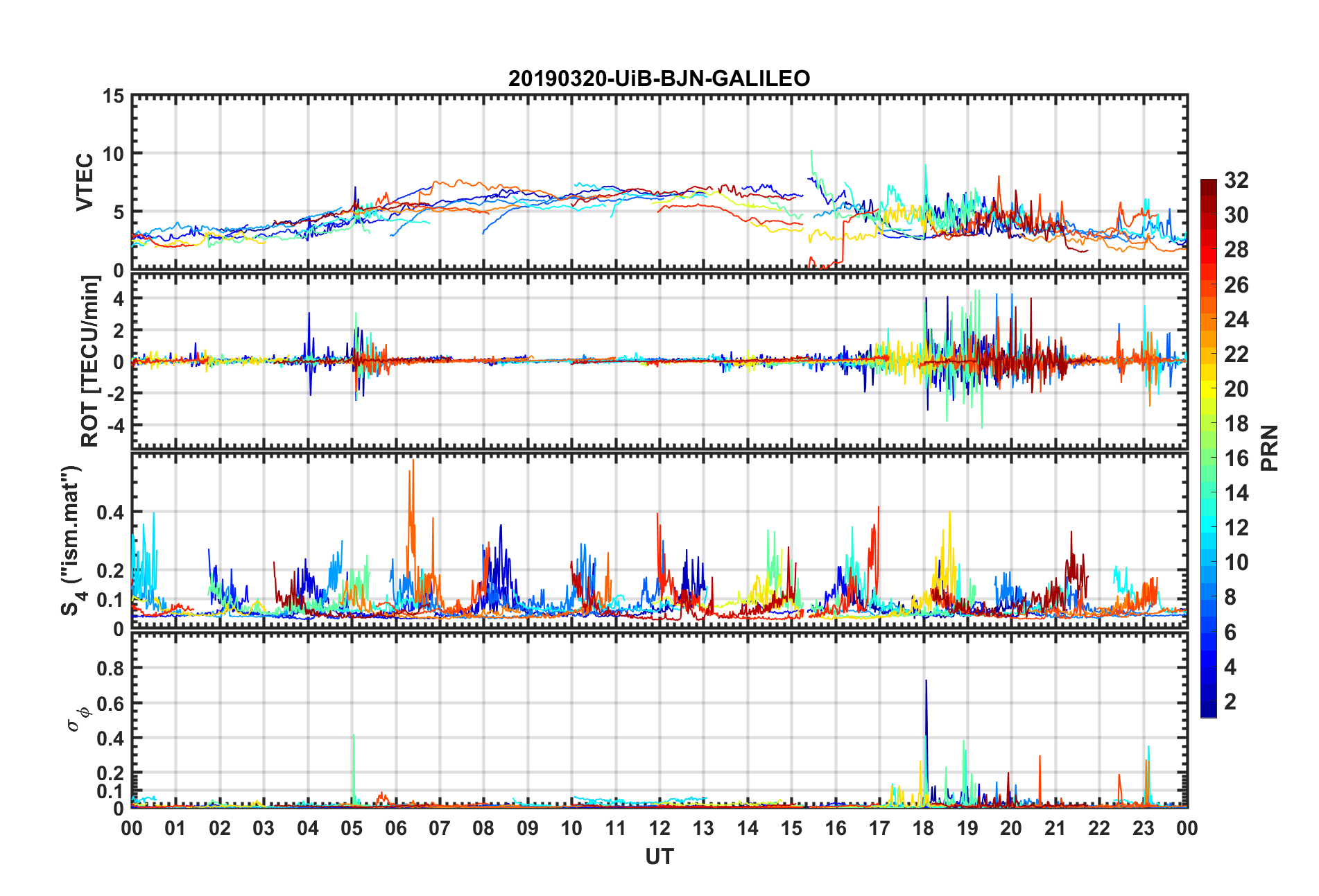
Task: Click the dark blue sigma phi spike at 18 UT
Action: 926,742
